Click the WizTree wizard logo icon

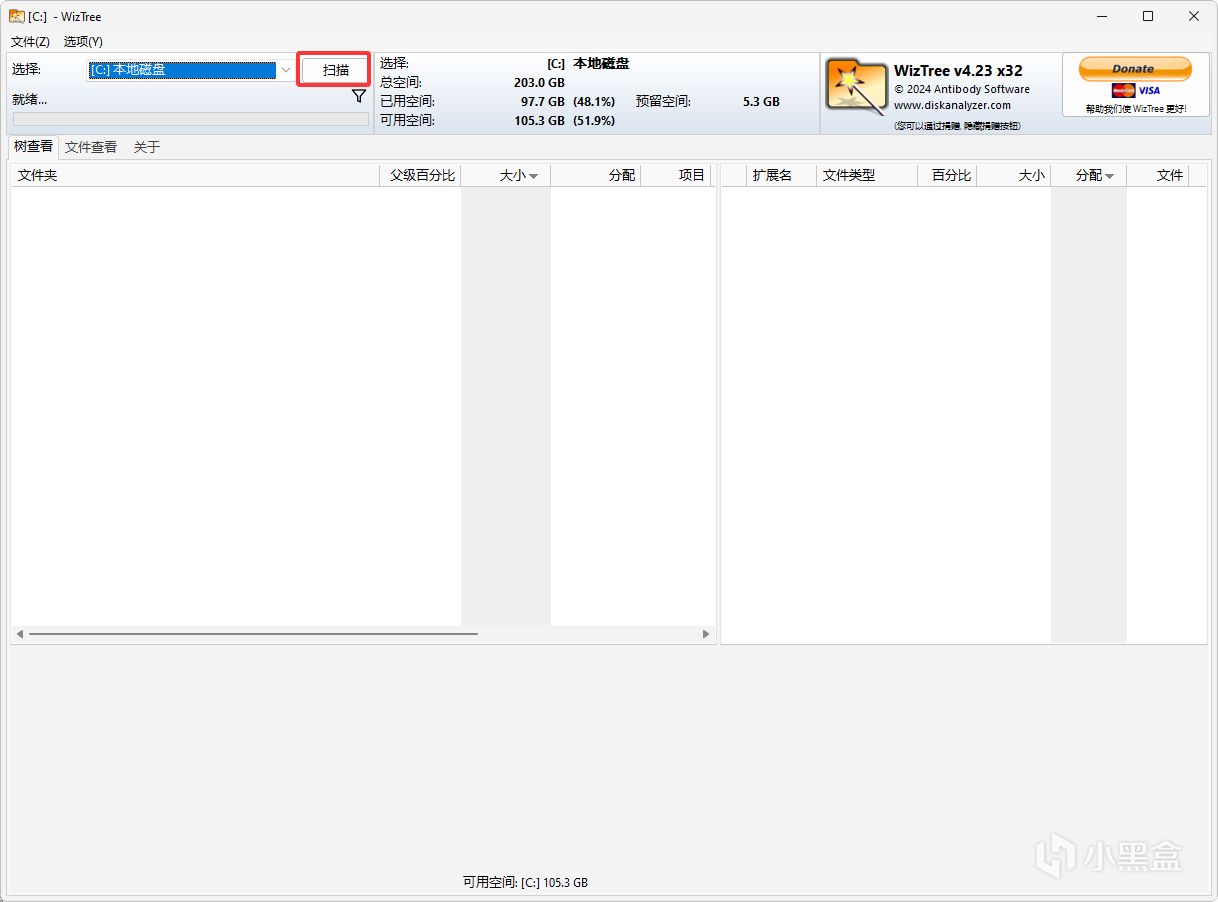click(856, 86)
